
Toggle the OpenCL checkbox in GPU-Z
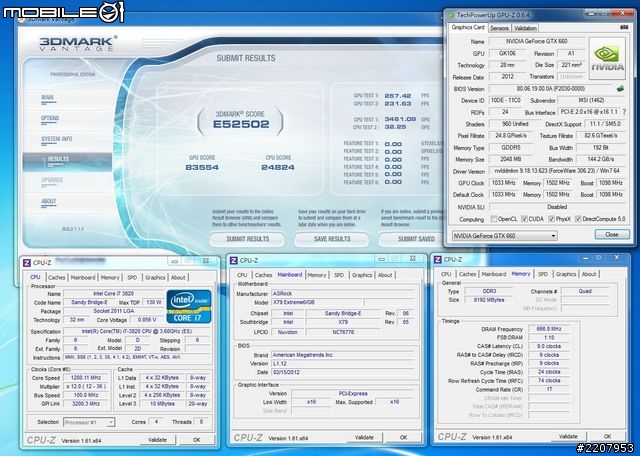(494, 219)
